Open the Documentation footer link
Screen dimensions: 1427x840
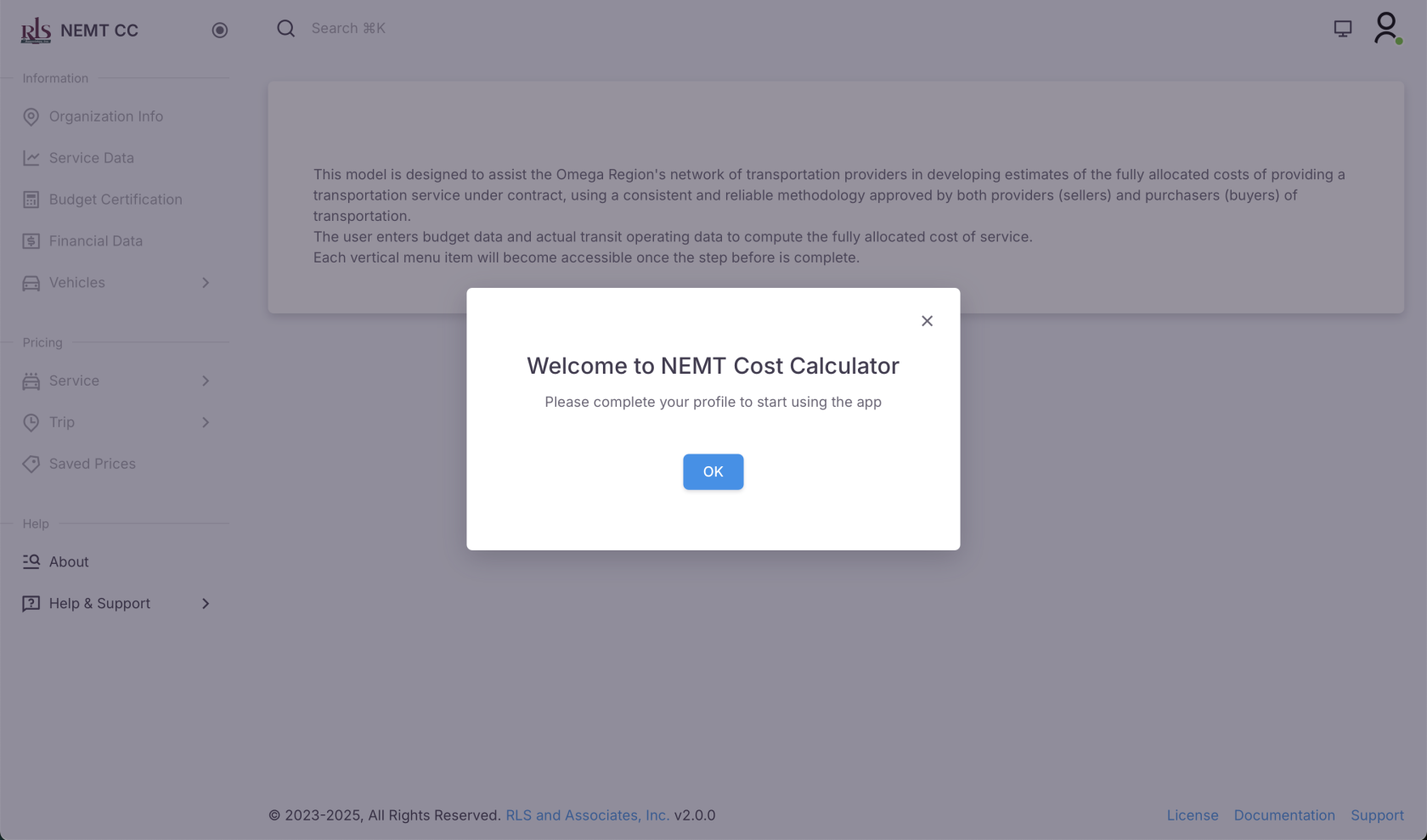click(x=1284, y=815)
